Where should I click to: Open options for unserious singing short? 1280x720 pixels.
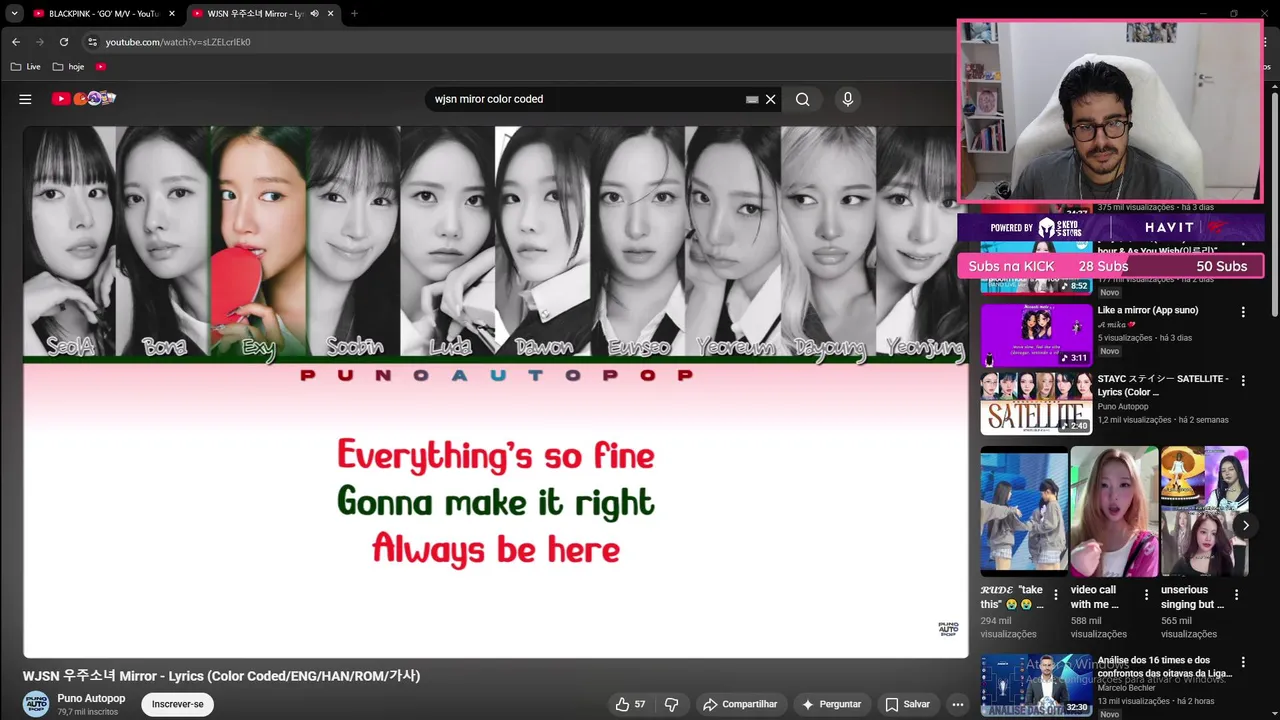point(1236,595)
